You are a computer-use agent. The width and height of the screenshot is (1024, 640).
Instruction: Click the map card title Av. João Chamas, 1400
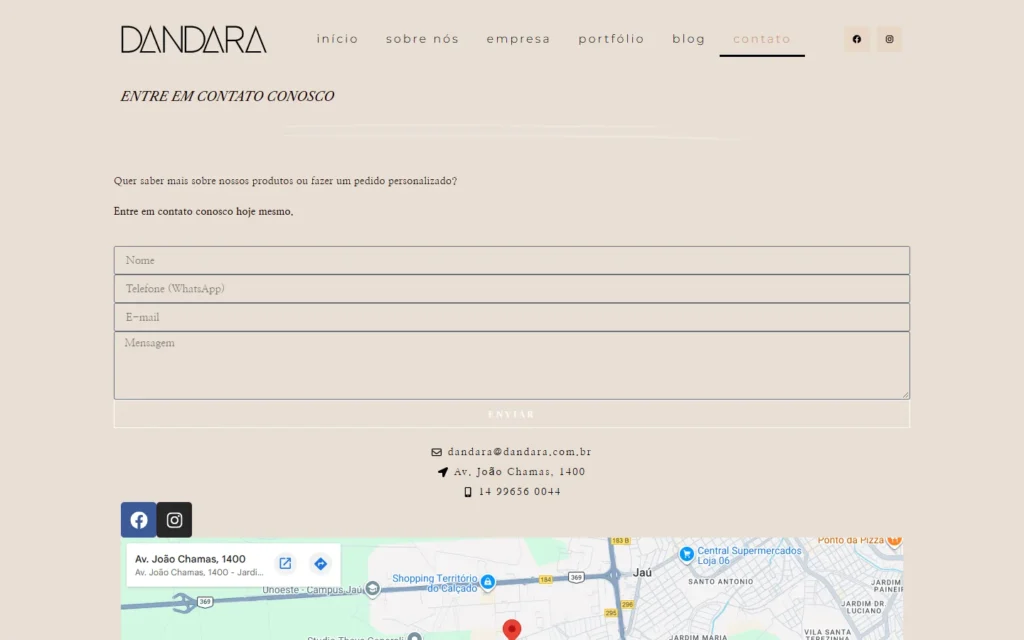coord(190,559)
